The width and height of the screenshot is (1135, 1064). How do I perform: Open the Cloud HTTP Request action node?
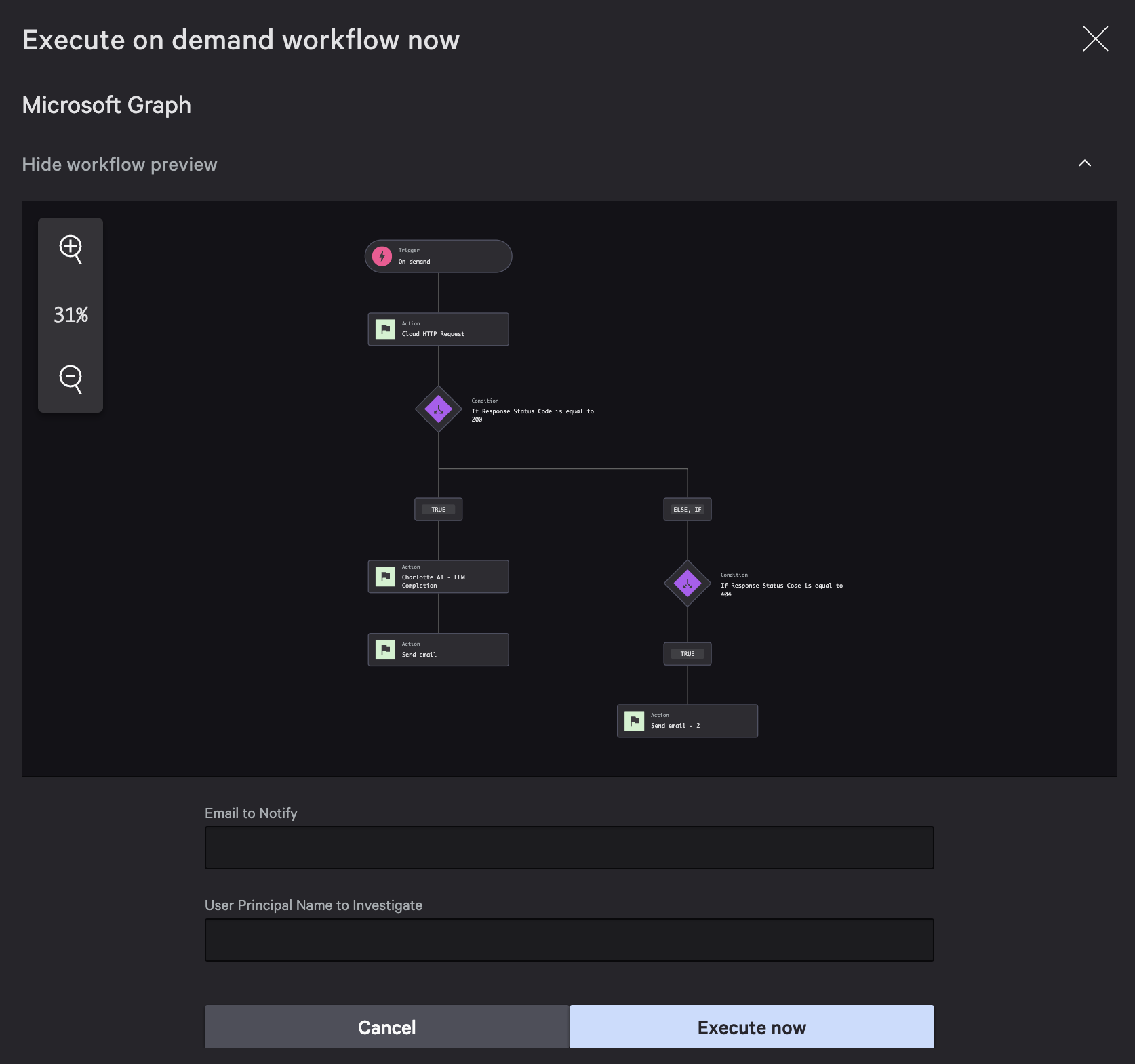point(438,329)
